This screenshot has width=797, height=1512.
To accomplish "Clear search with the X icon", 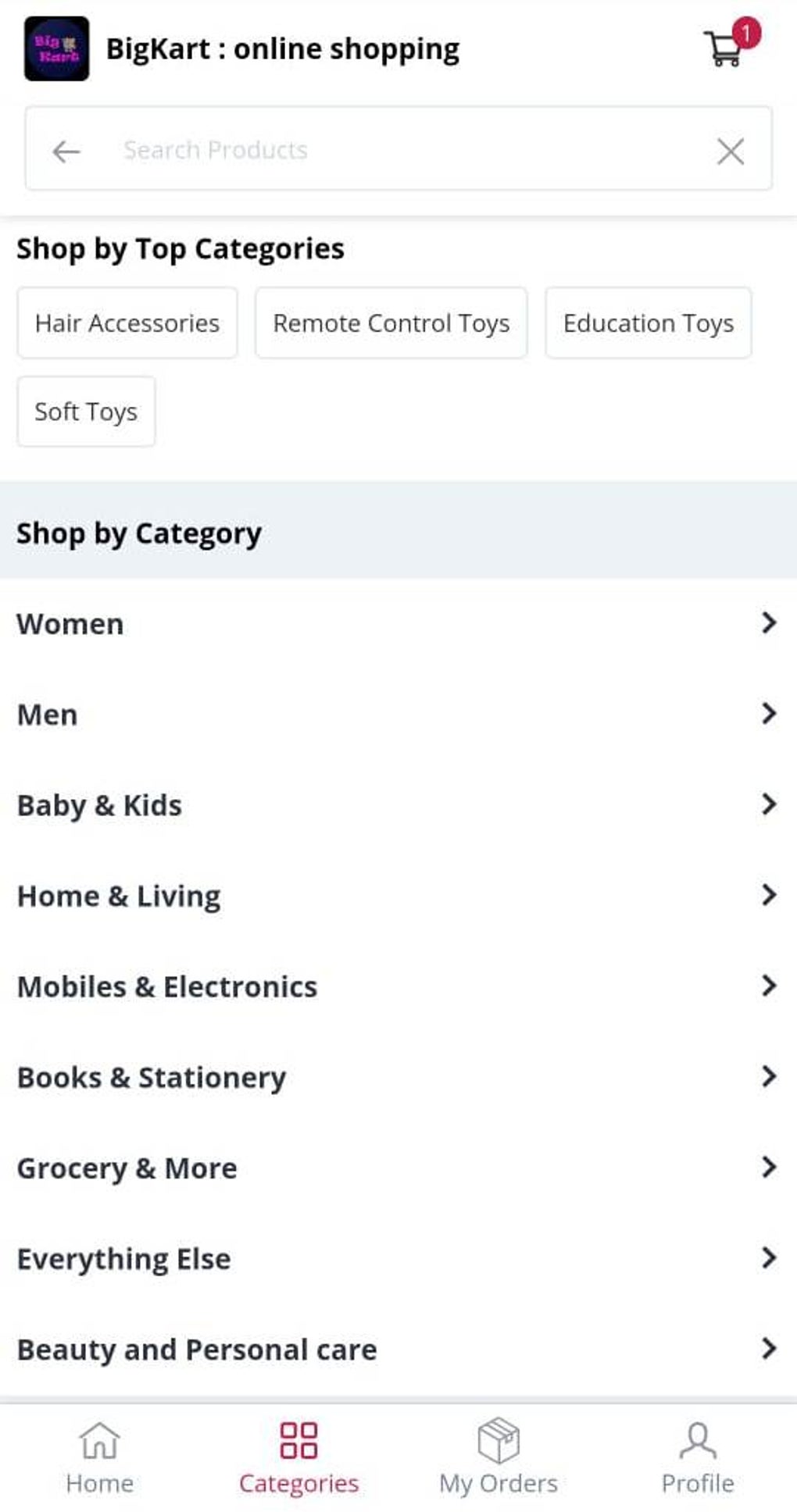I will click(x=730, y=151).
